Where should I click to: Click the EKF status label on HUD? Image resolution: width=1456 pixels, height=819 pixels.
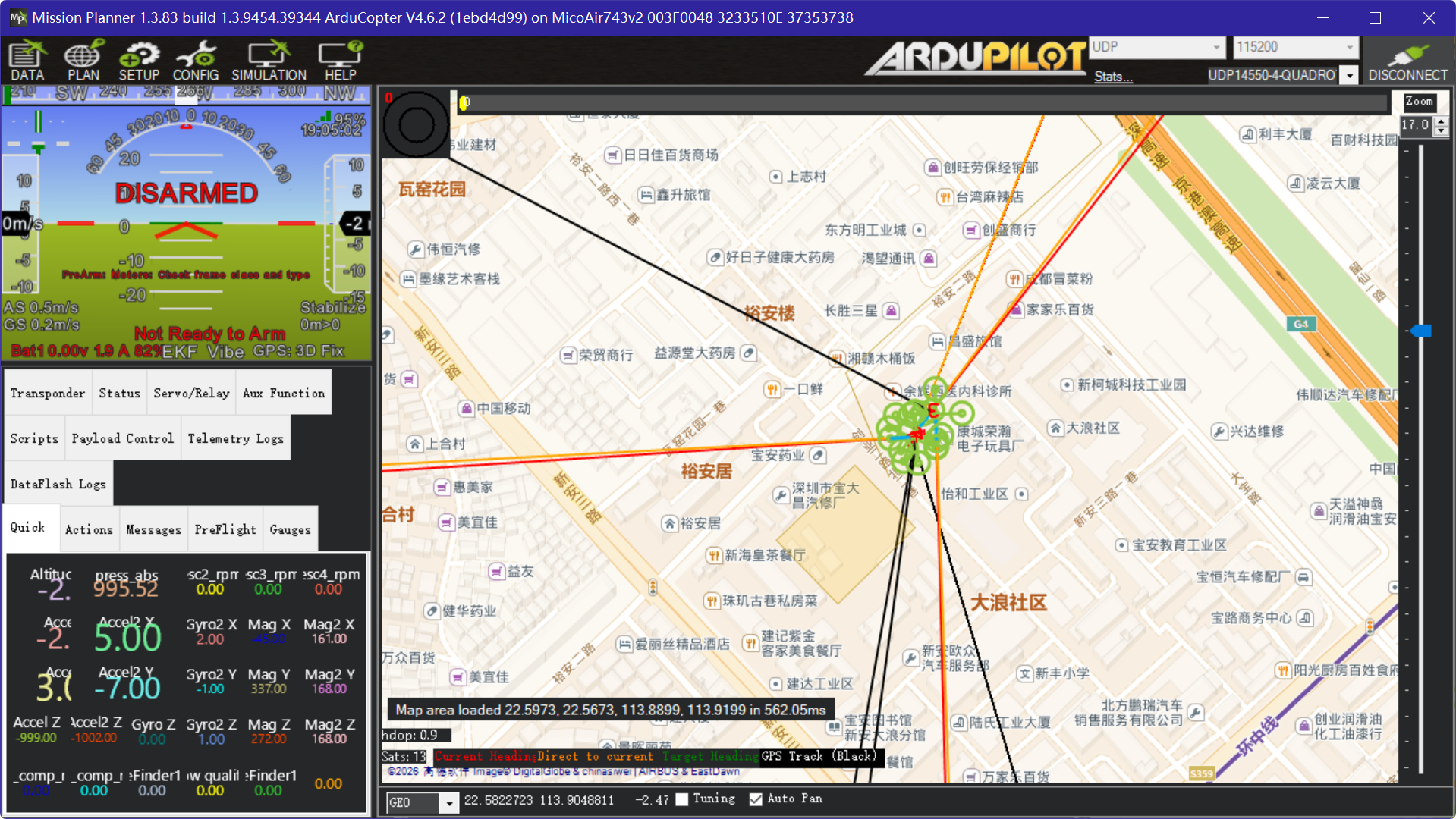[180, 352]
